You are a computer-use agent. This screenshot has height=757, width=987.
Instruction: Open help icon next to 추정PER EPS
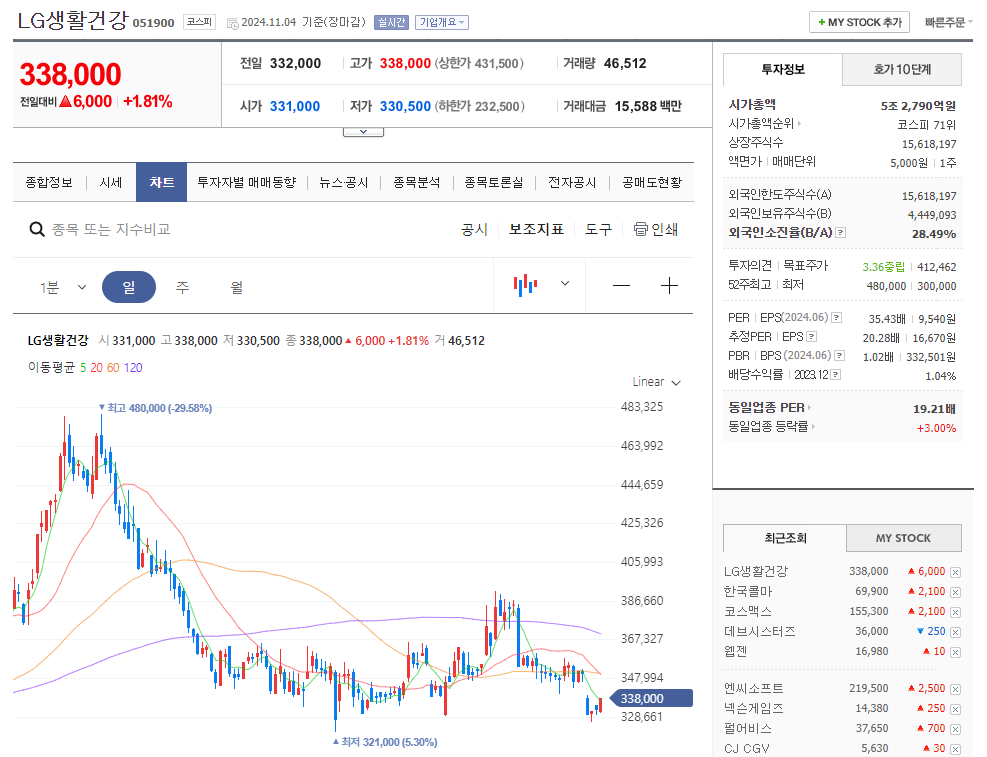(x=812, y=337)
